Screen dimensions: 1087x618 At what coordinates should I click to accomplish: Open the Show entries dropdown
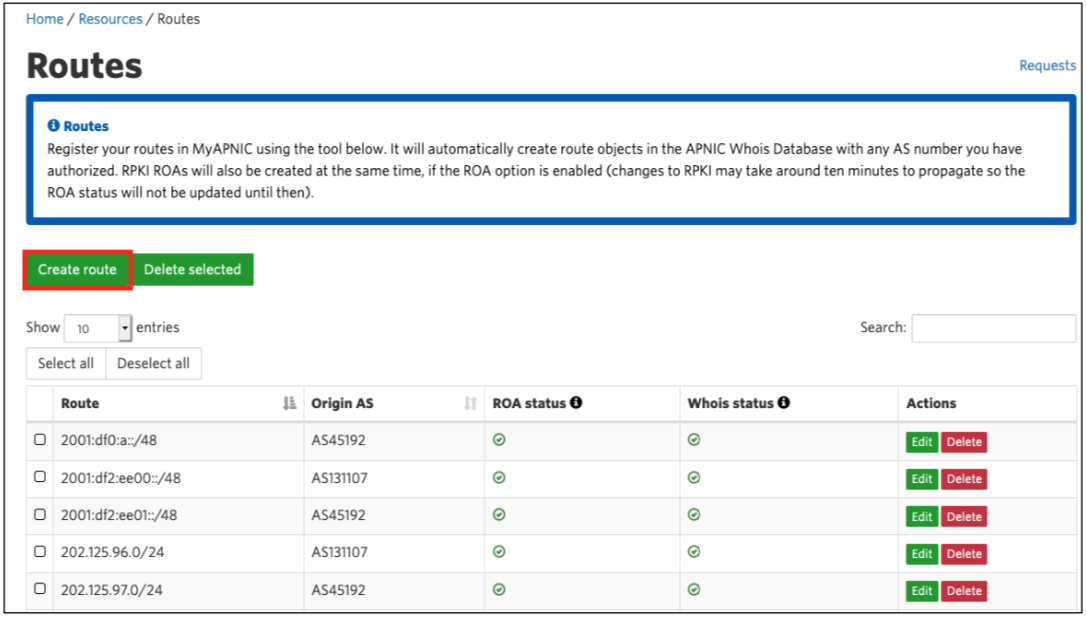point(98,328)
